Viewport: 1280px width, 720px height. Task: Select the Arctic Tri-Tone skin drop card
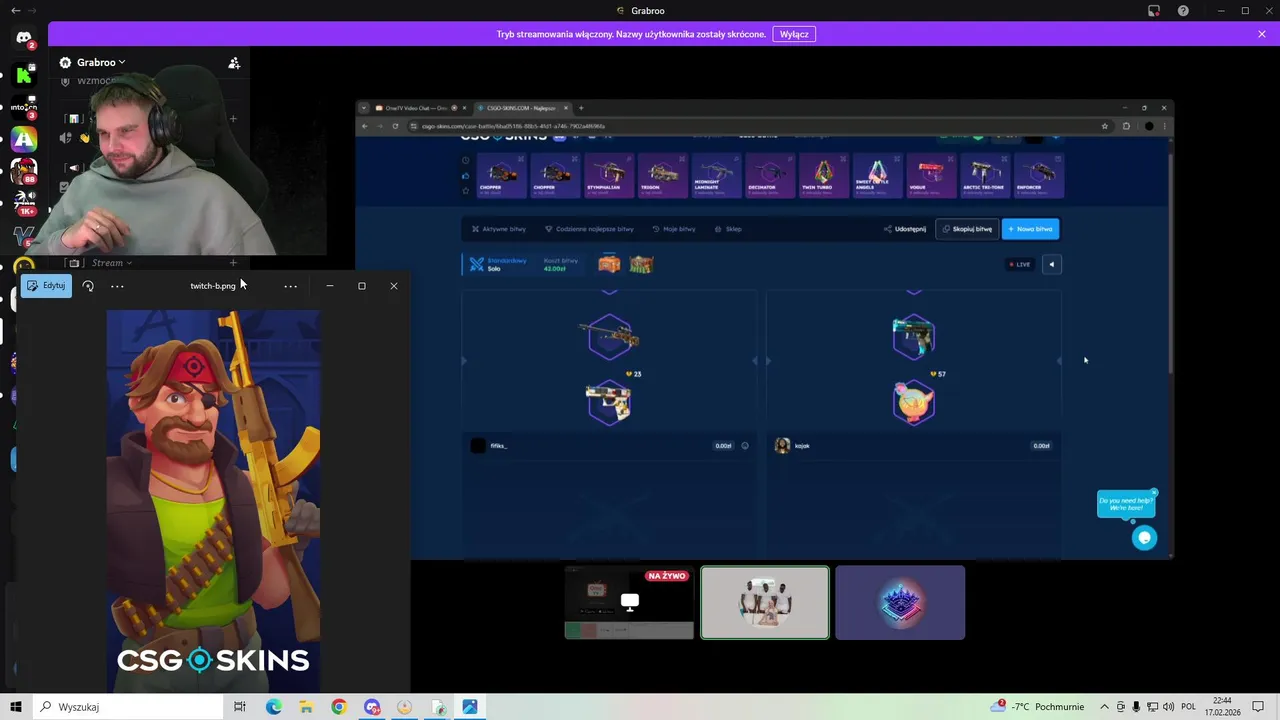(x=985, y=175)
